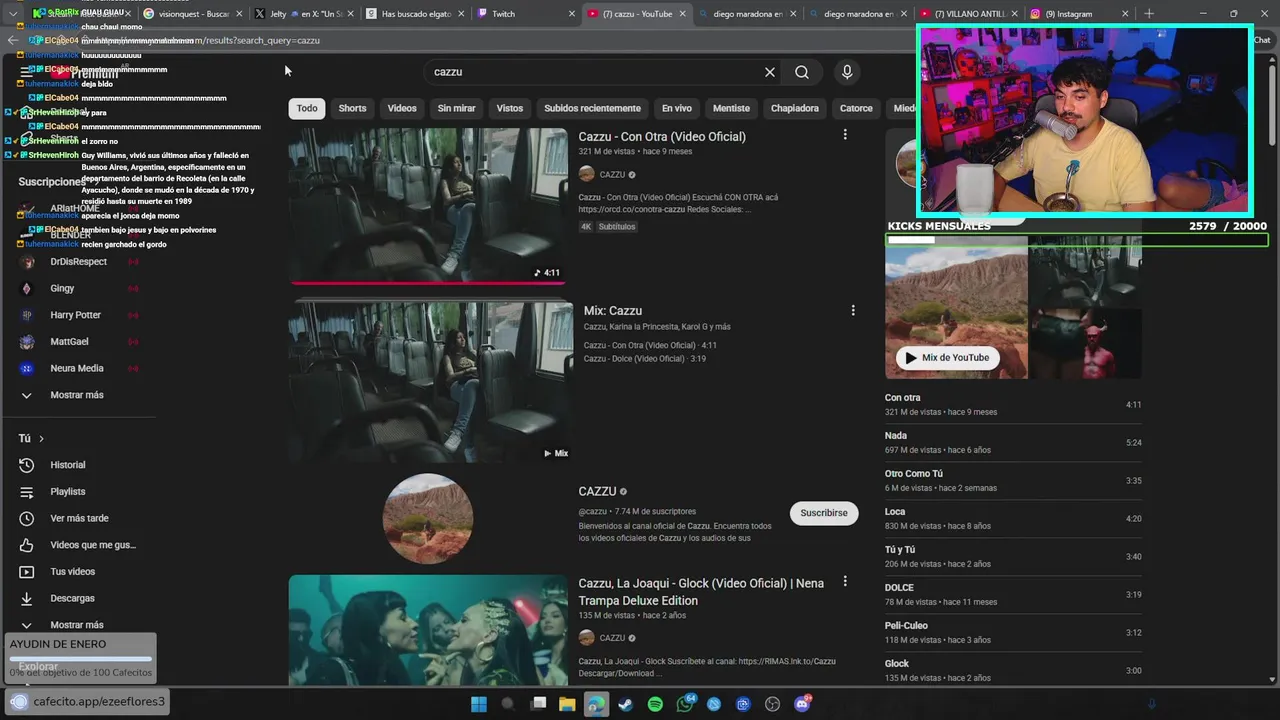Open the Con Otra video thumbnail
Screen dimensions: 1280x720
point(428,205)
